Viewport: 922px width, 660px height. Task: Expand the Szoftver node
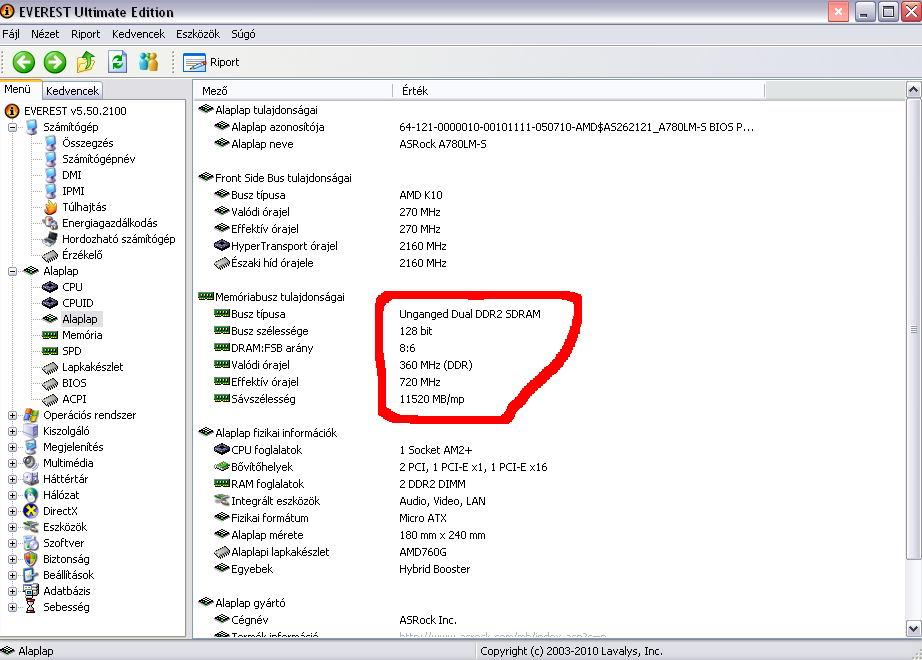(12, 543)
